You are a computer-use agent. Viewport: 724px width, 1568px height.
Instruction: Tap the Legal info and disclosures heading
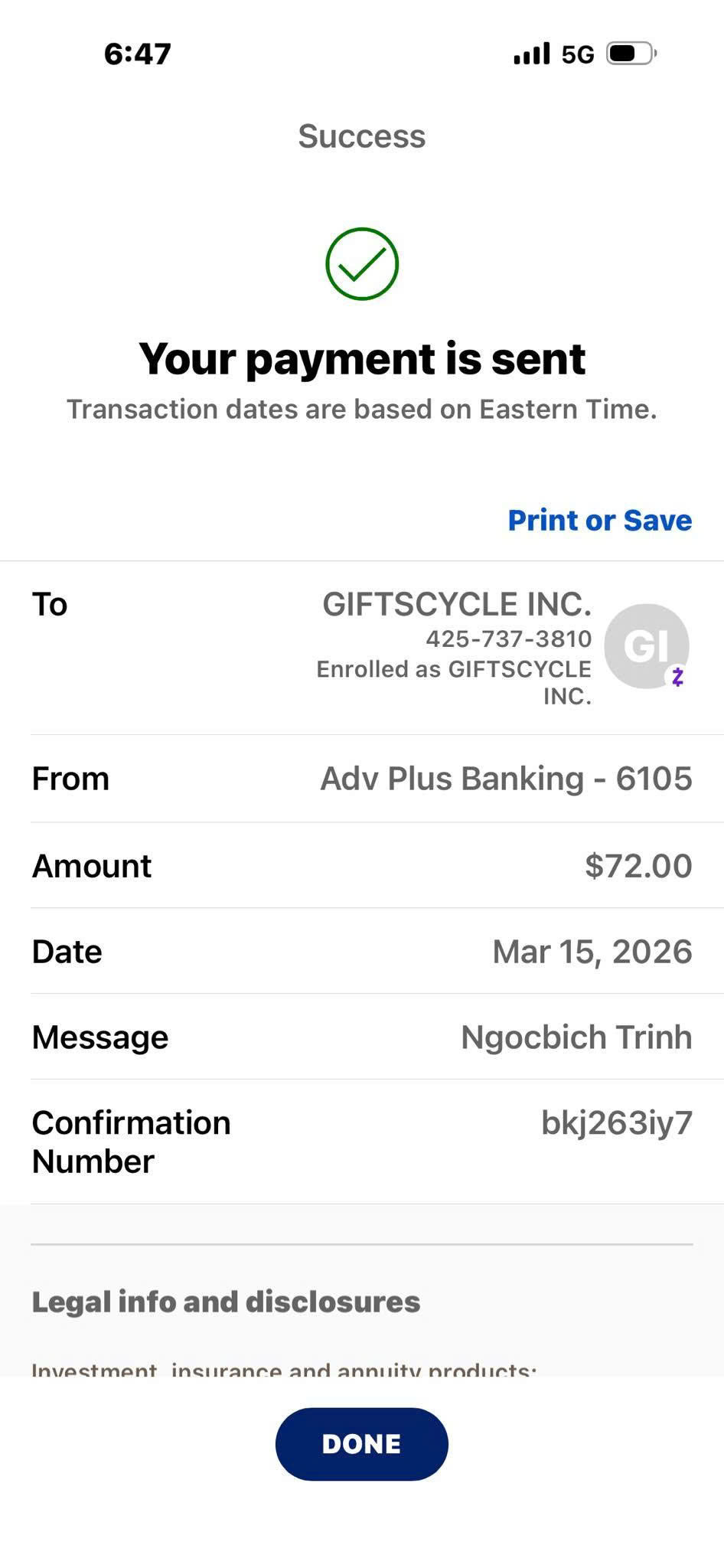point(226,1302)
